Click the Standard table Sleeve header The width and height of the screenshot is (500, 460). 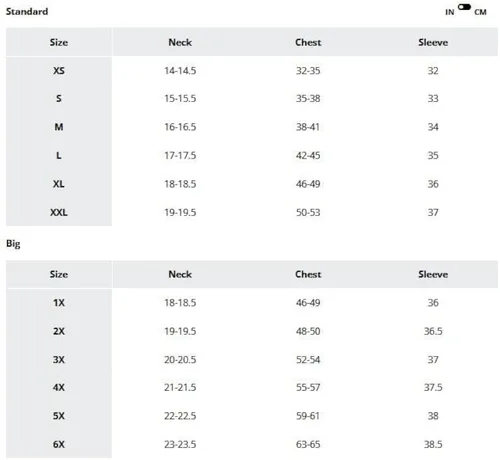433,42
